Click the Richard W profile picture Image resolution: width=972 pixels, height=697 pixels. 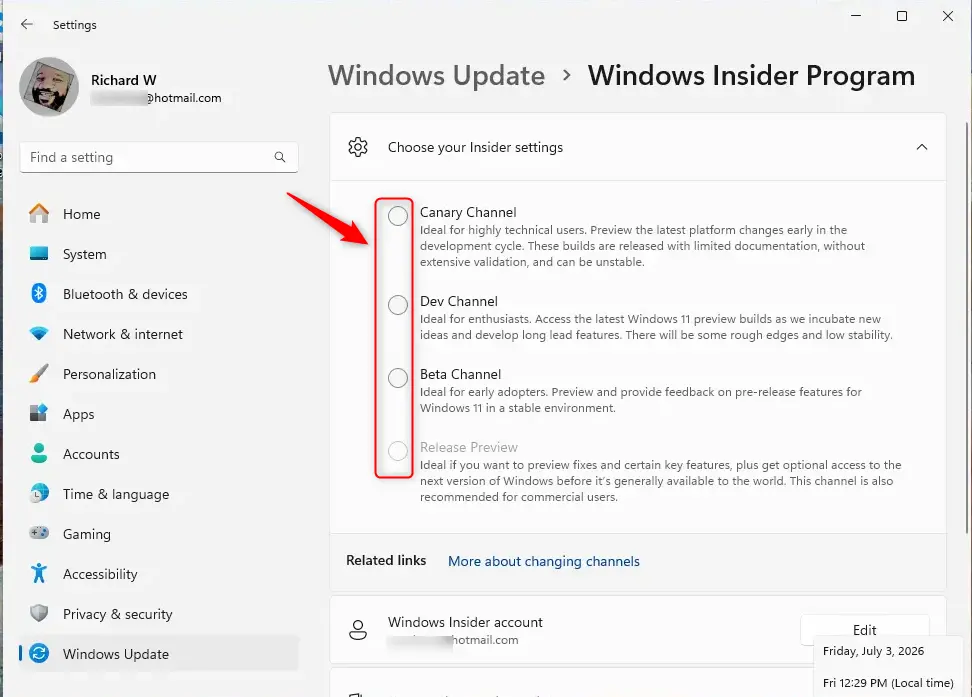(x=49, y=87)
